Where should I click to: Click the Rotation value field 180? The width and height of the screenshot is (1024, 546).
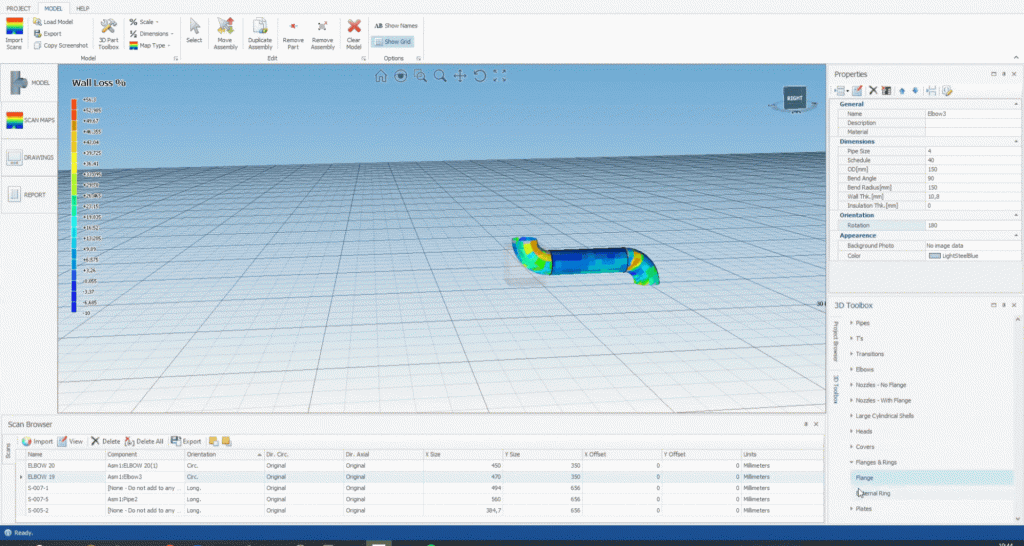coord(972,225)
